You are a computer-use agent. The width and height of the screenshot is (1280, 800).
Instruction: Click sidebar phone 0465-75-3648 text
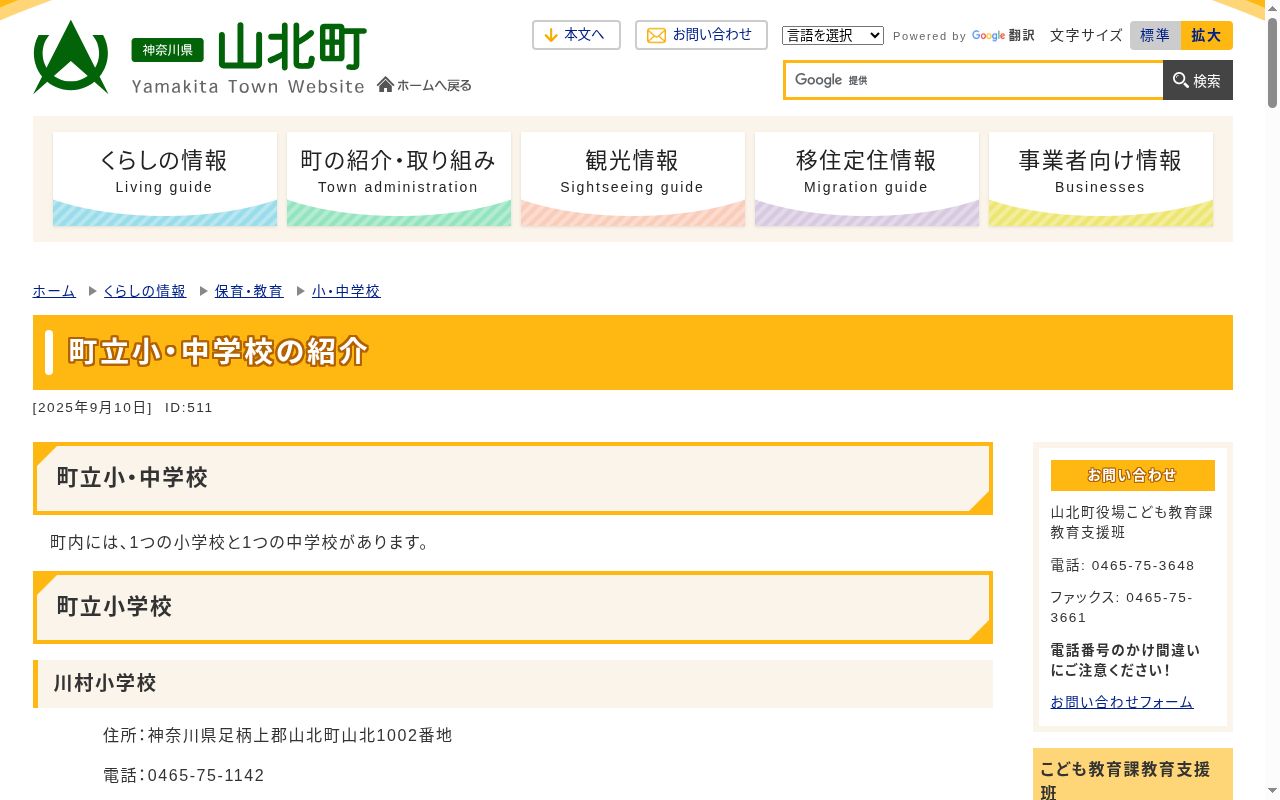click(1143, 565)
